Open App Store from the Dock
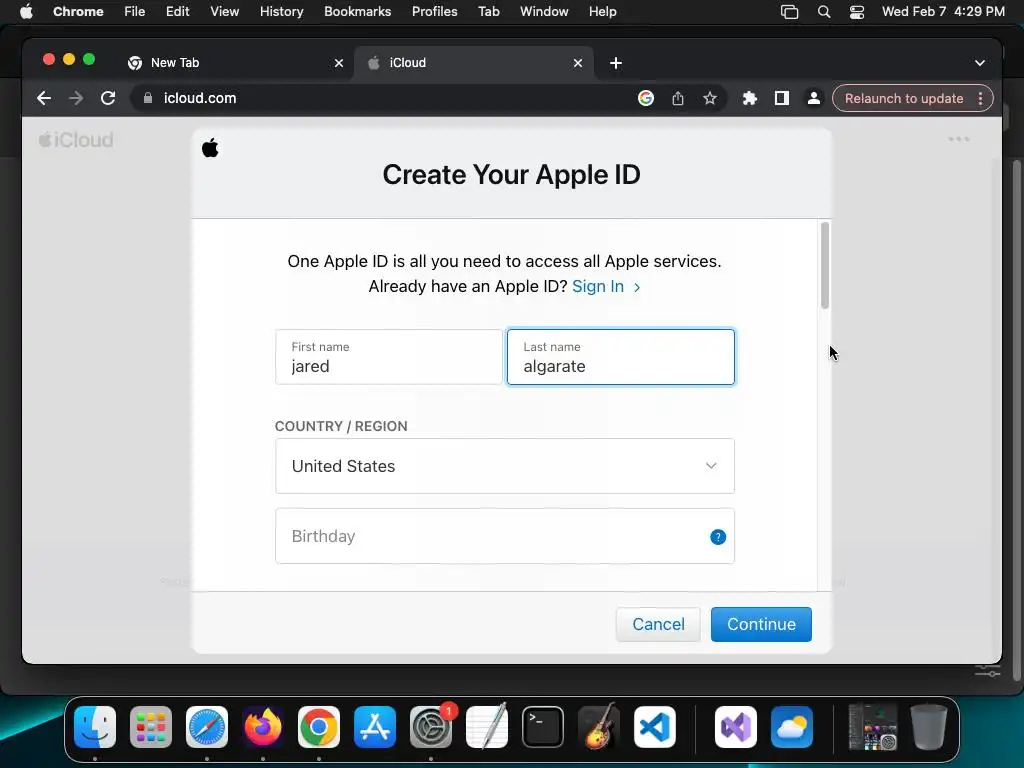This screenshot has height=768, width=1024. click(x=375, y=727)
